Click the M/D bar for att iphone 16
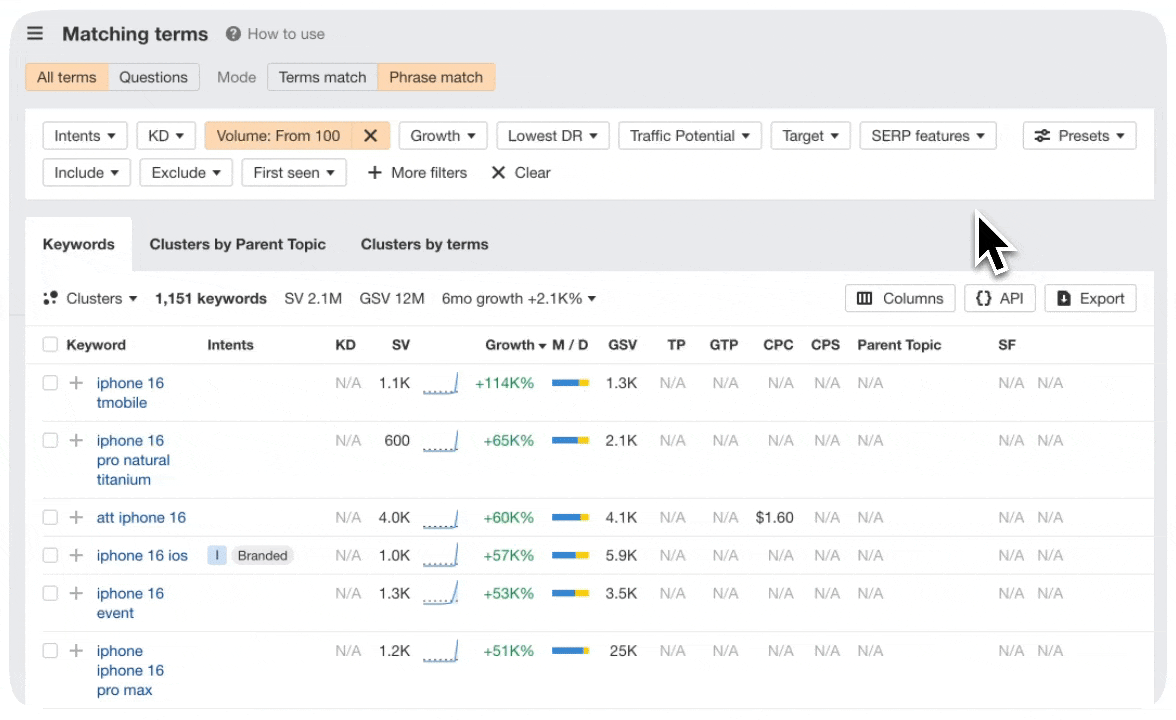 coord(570,518)
